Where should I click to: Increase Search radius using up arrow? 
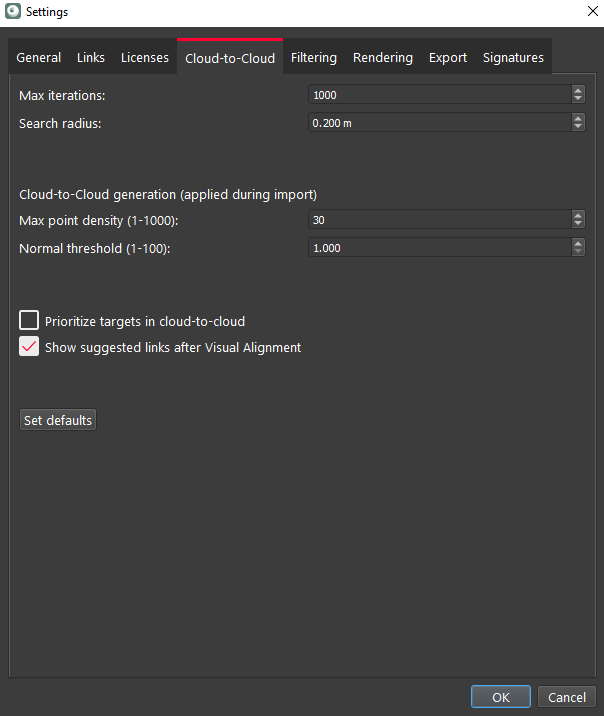point(578,117)
